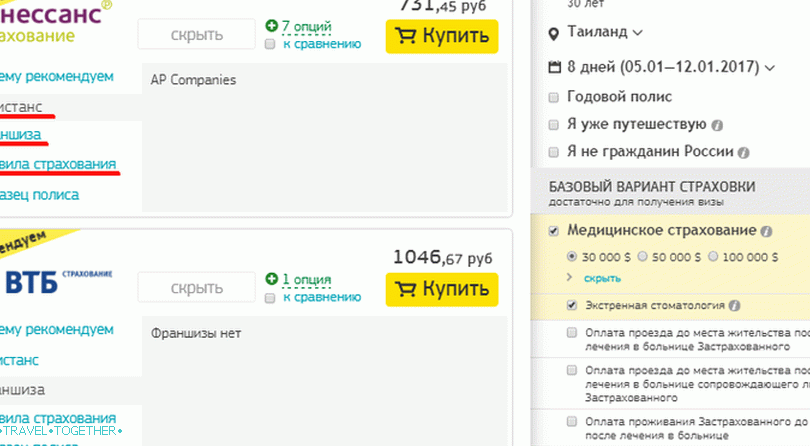Image resolution: width=810 pixels, height=446 pixels.
Task: Enable the 'Годовой полис' checkbox
Action: click(x=555, y=97)
